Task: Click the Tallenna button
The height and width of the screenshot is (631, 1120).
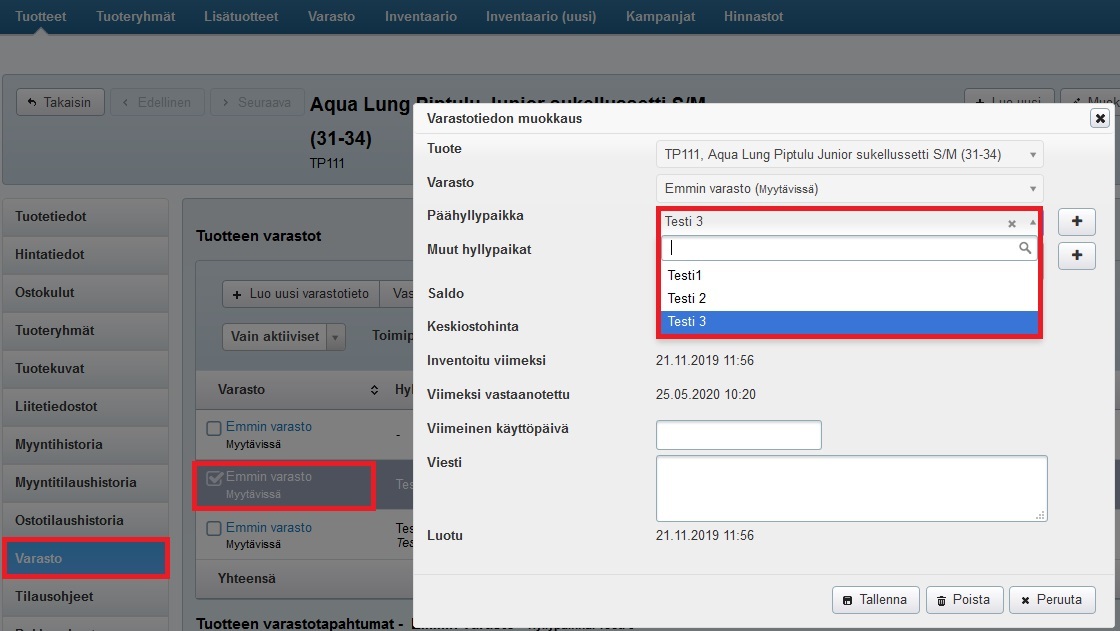Action: (875, 600)
